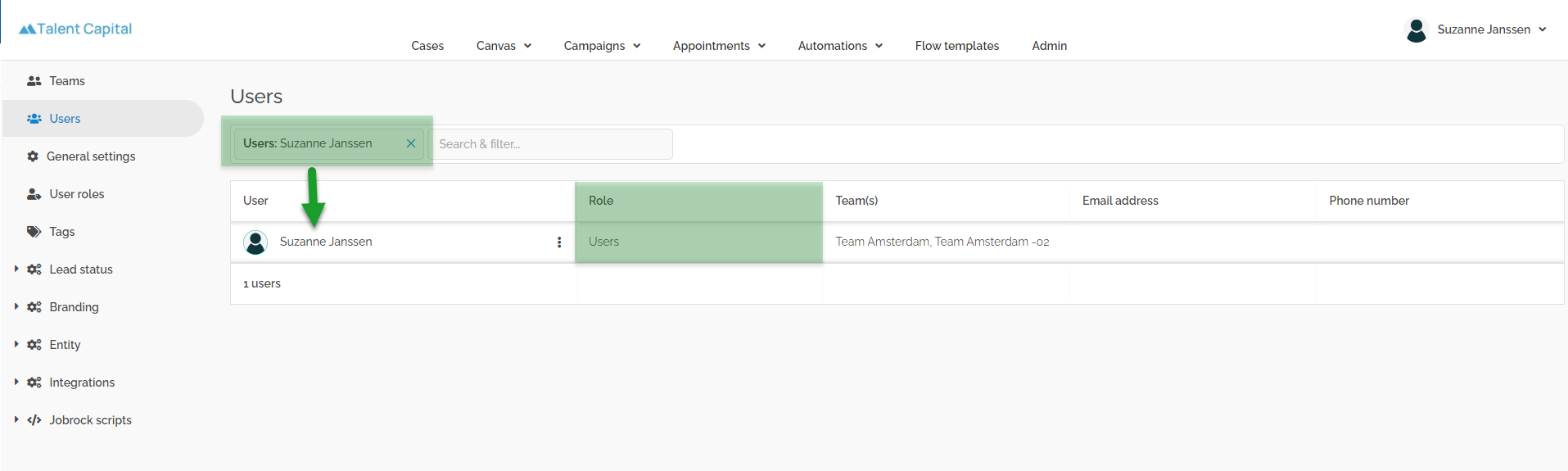Open the three-dot menu for Suzanne Janssen

559,242
